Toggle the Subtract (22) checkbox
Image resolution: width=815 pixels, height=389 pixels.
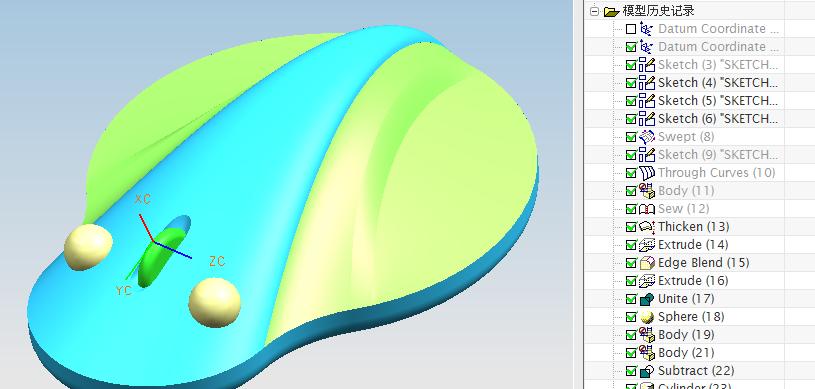click(x=631, y=371)
